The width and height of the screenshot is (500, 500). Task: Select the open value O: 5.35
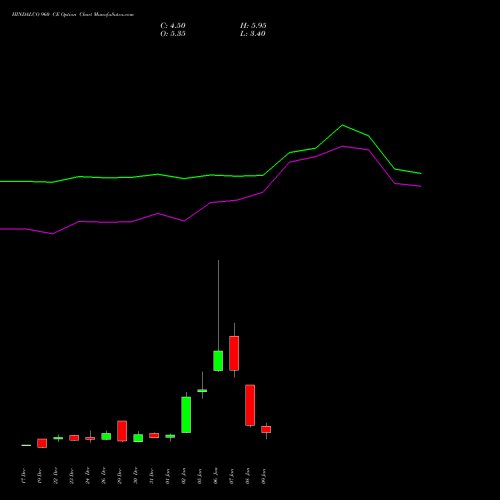pyautogui.click(x=173, y=34)
